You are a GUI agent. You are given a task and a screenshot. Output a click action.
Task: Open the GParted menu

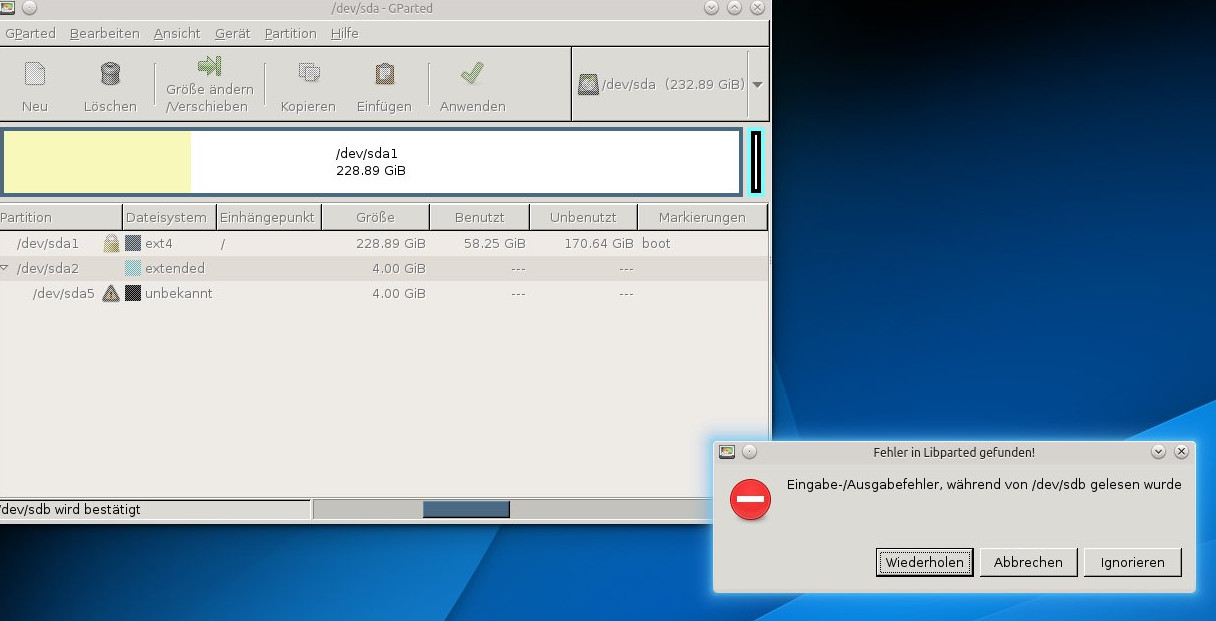(x=31, y=33)
